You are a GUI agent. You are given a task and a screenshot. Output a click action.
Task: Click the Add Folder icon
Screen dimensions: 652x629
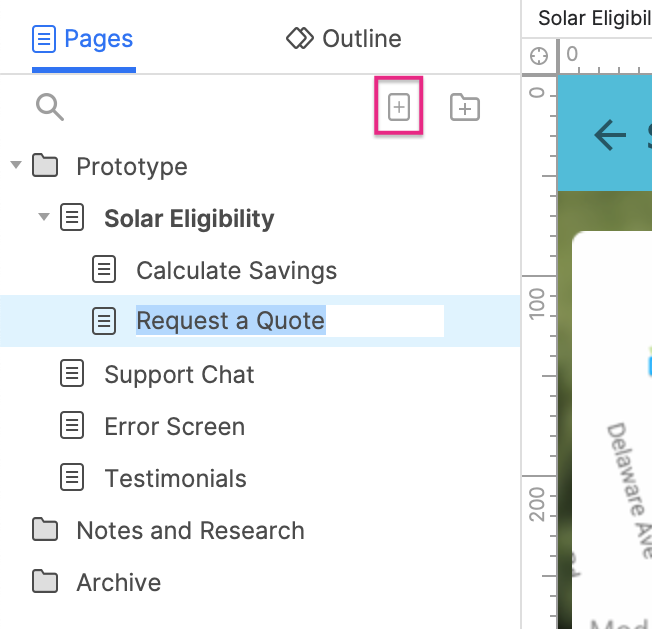coord(465,107)
